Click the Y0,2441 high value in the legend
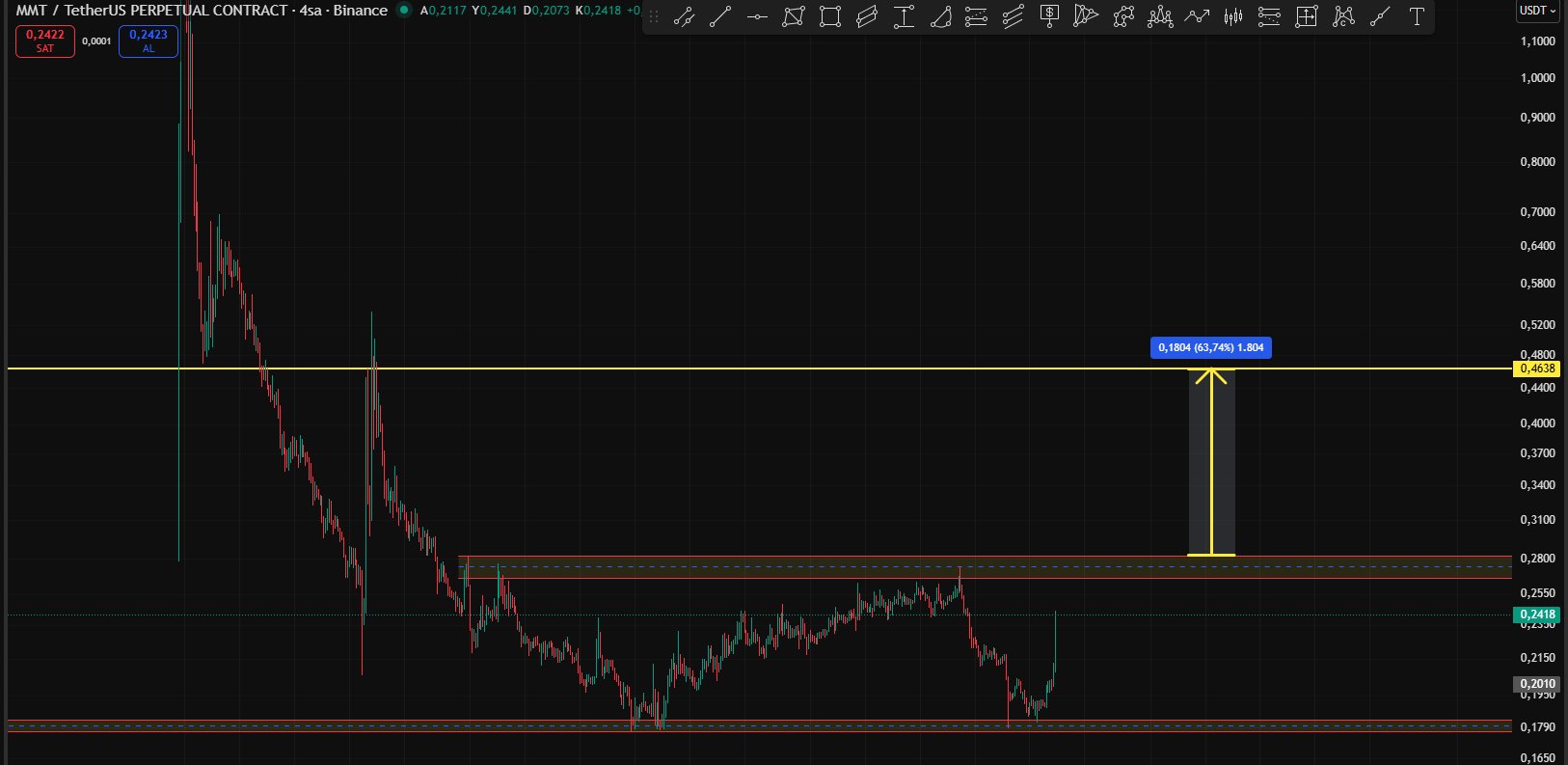The width and height of the screenshot is (1568, 765). 496,11
